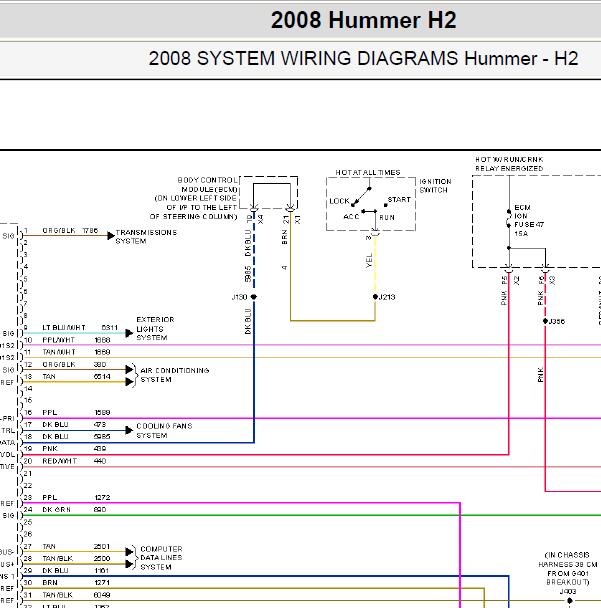601x608 pixels.
Task: Select the pin 27 'TAN' wire label
Action: [x=49, y=546]
